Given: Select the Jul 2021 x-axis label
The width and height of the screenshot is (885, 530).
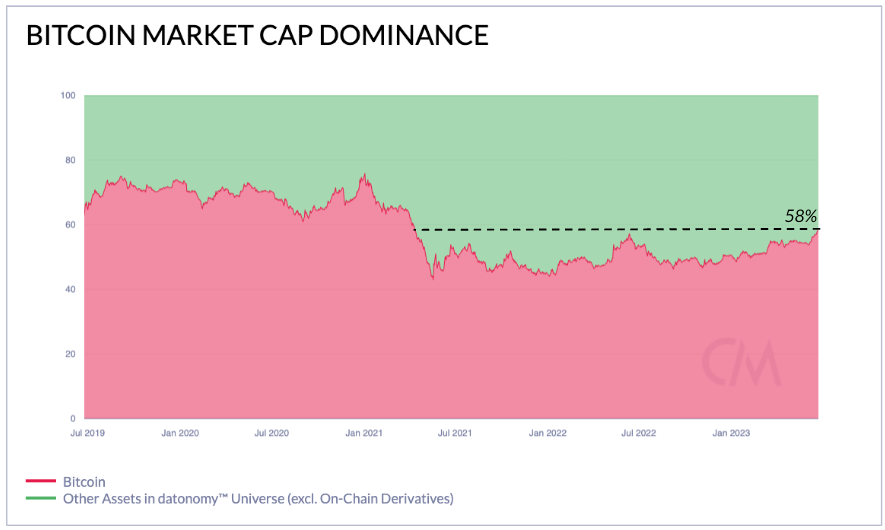Looking at the screenshot, I should pos(455,433).
